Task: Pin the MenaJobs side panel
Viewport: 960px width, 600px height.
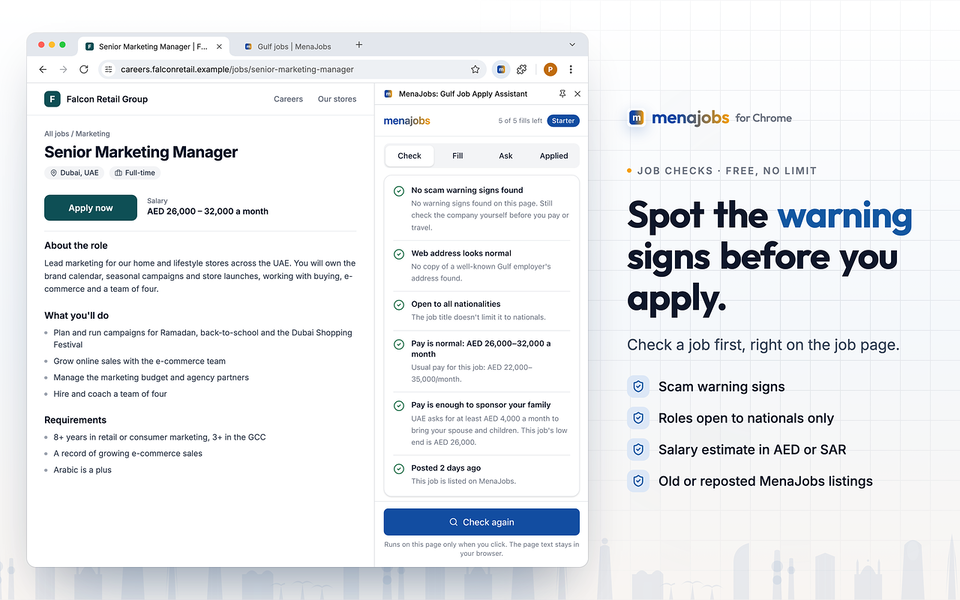Action: (562, 94)
